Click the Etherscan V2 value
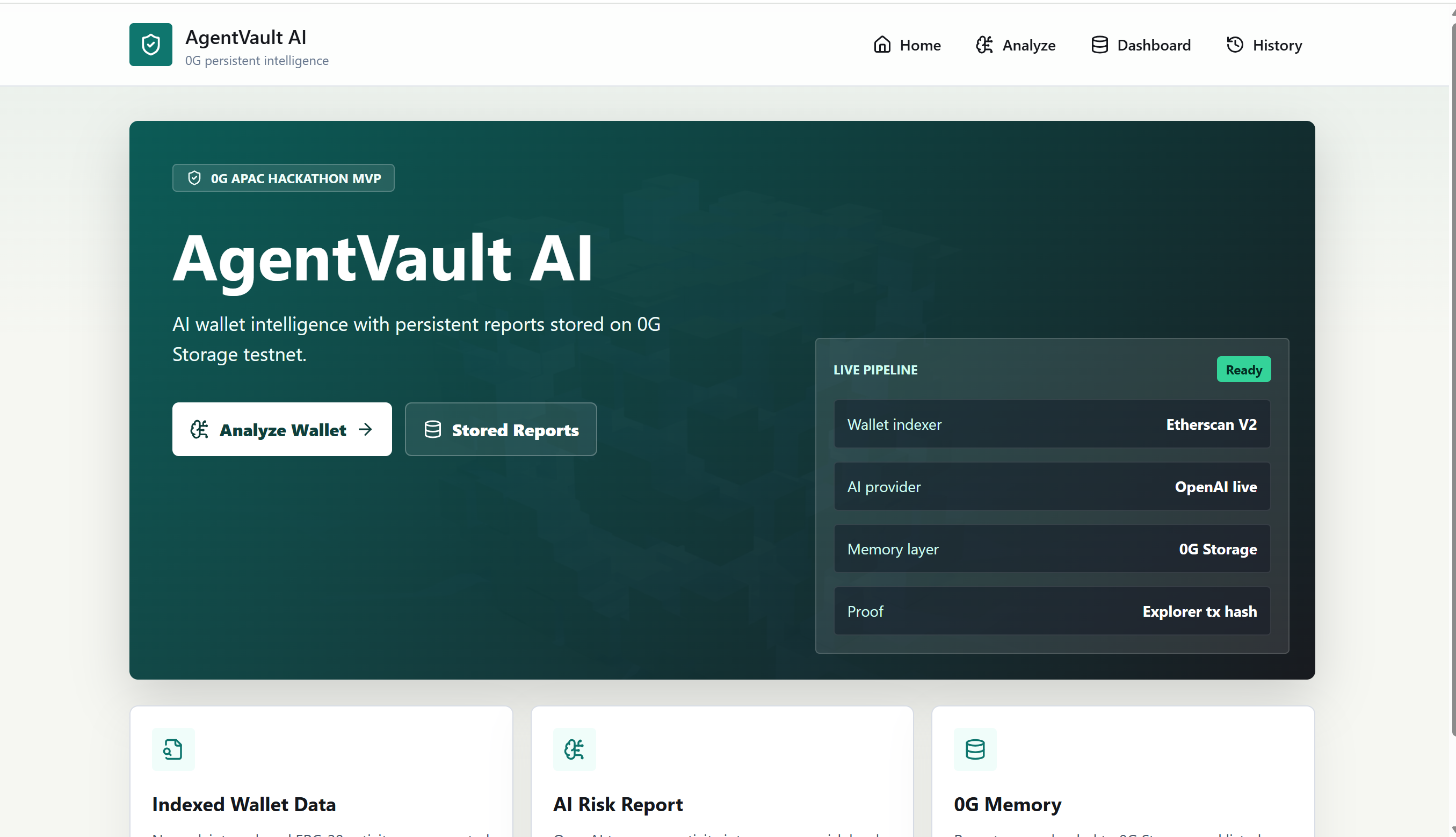Image resolution: width=1456 pixels, height=837 pixels. 1211,425
